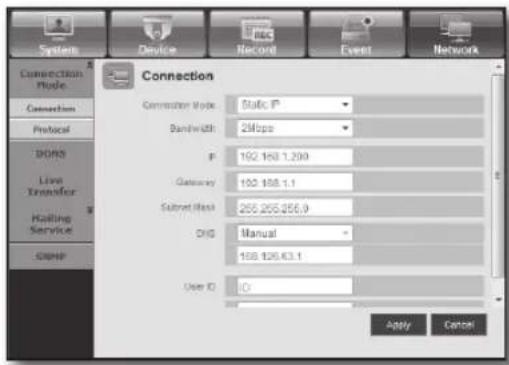Click the Gateway field 192.168.1.1

pyautogui.click(x=295, y=183)
